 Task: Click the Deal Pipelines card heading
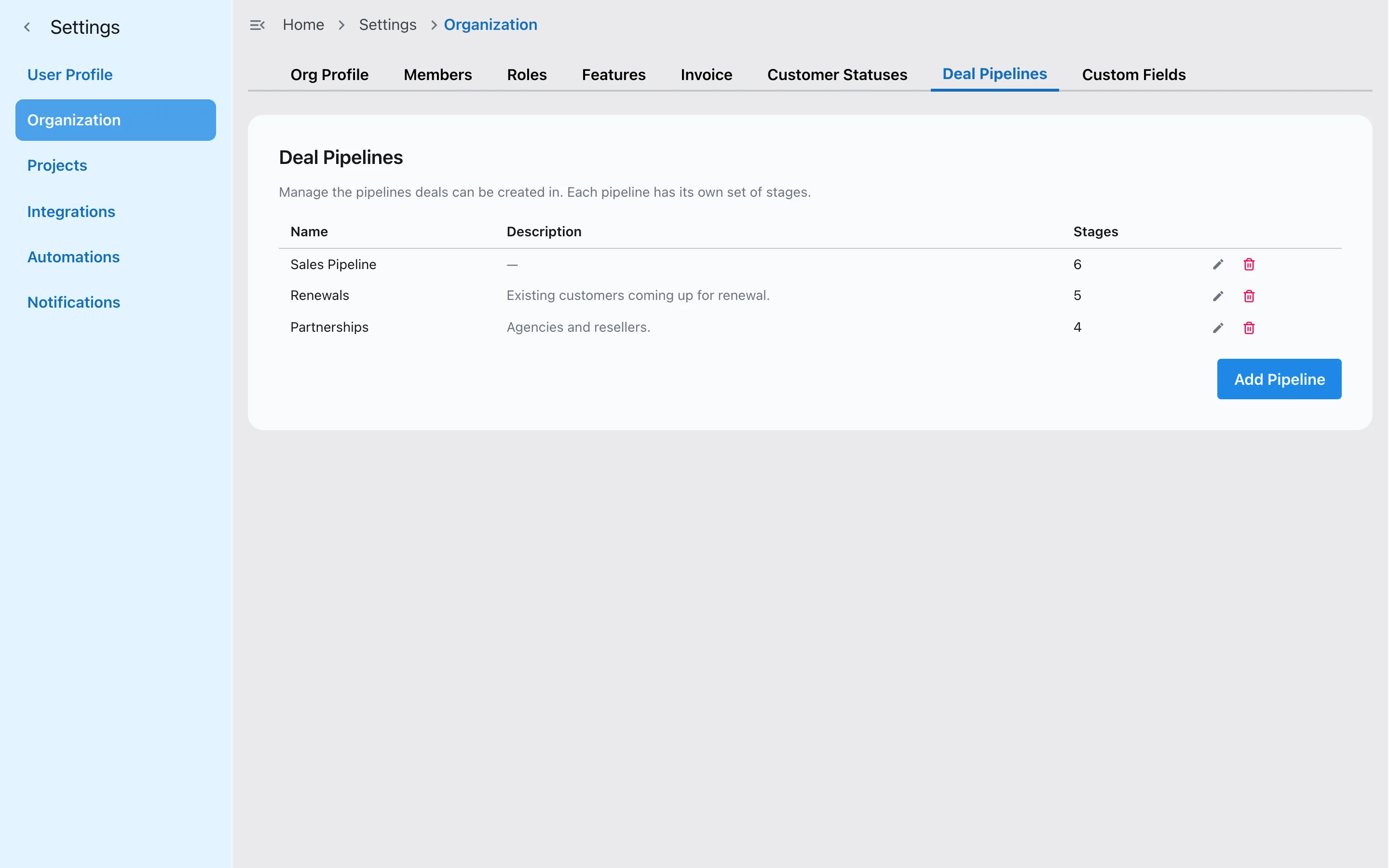coord(341,157)
